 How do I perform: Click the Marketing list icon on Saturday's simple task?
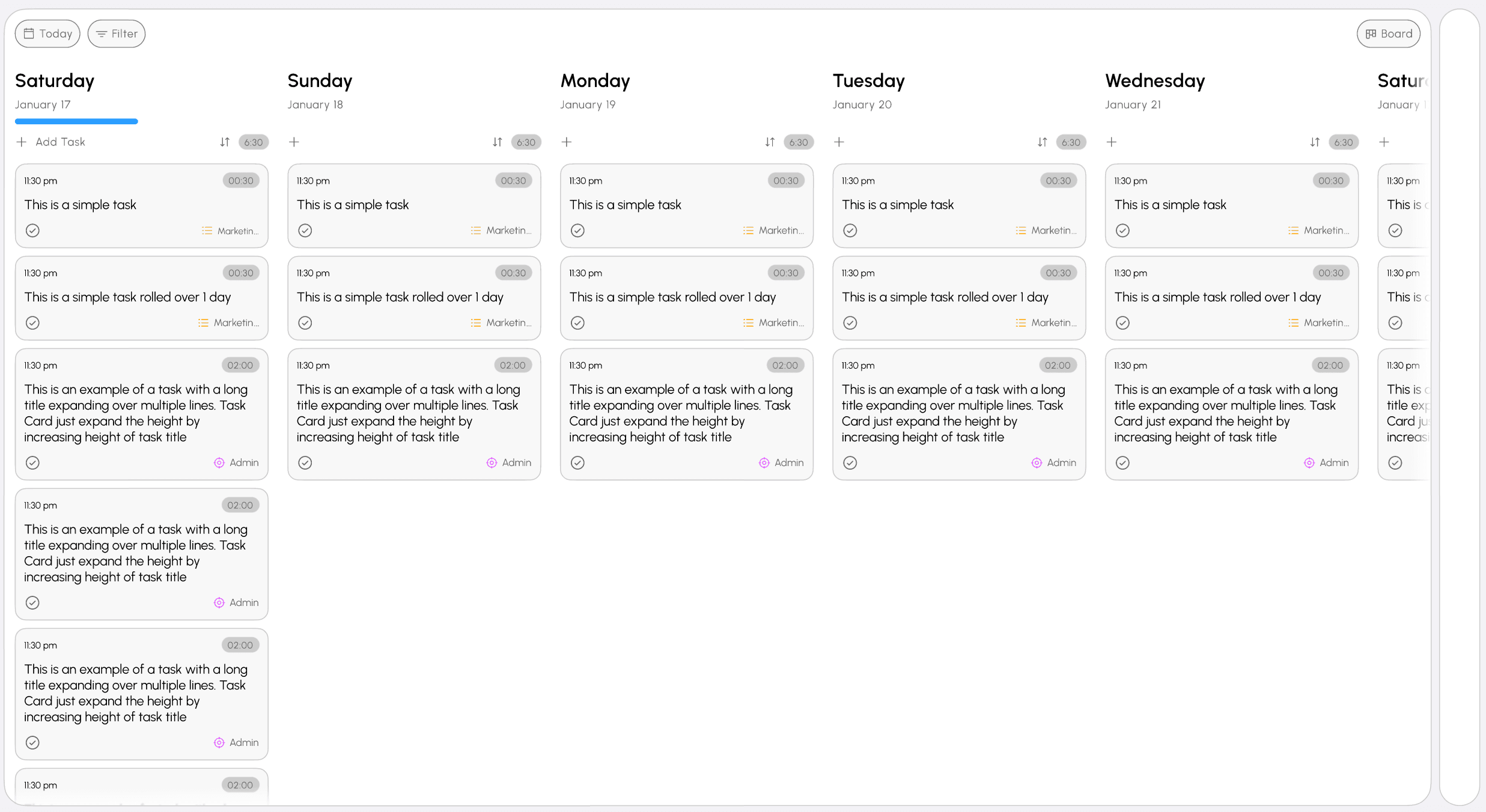click(x=207, y=230)
